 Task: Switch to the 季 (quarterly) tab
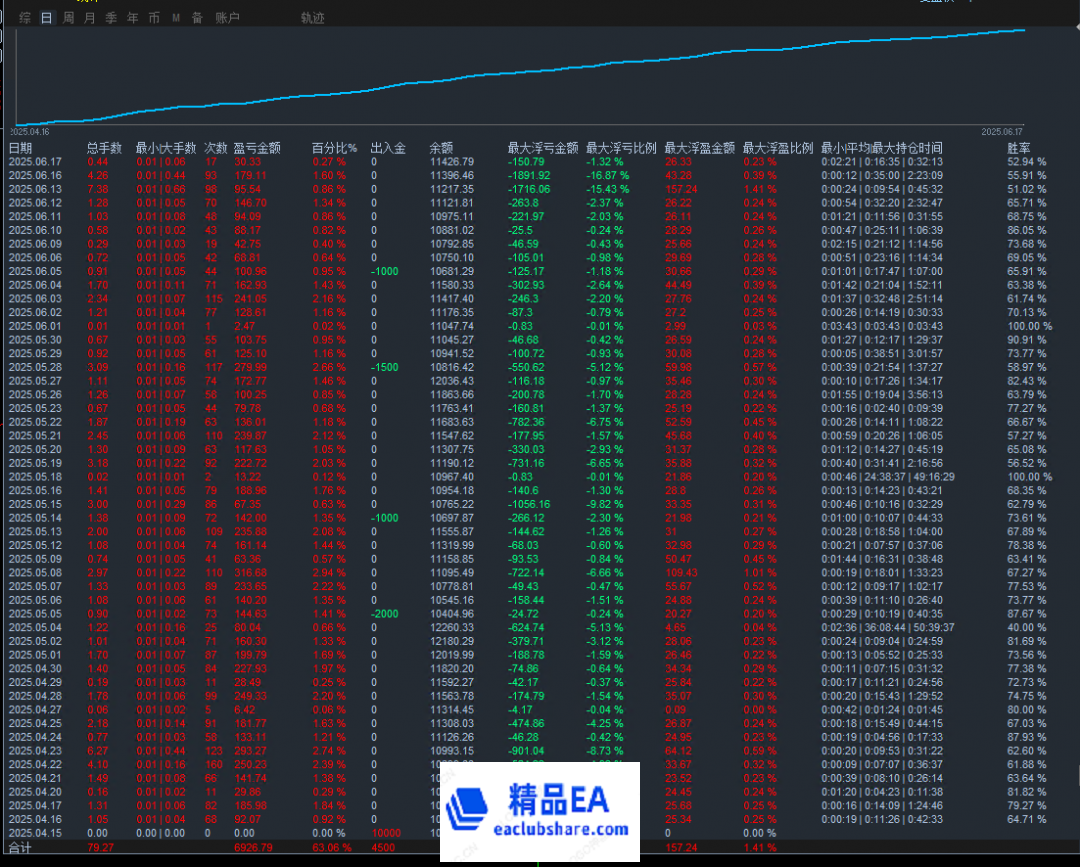tap(111, 18)
